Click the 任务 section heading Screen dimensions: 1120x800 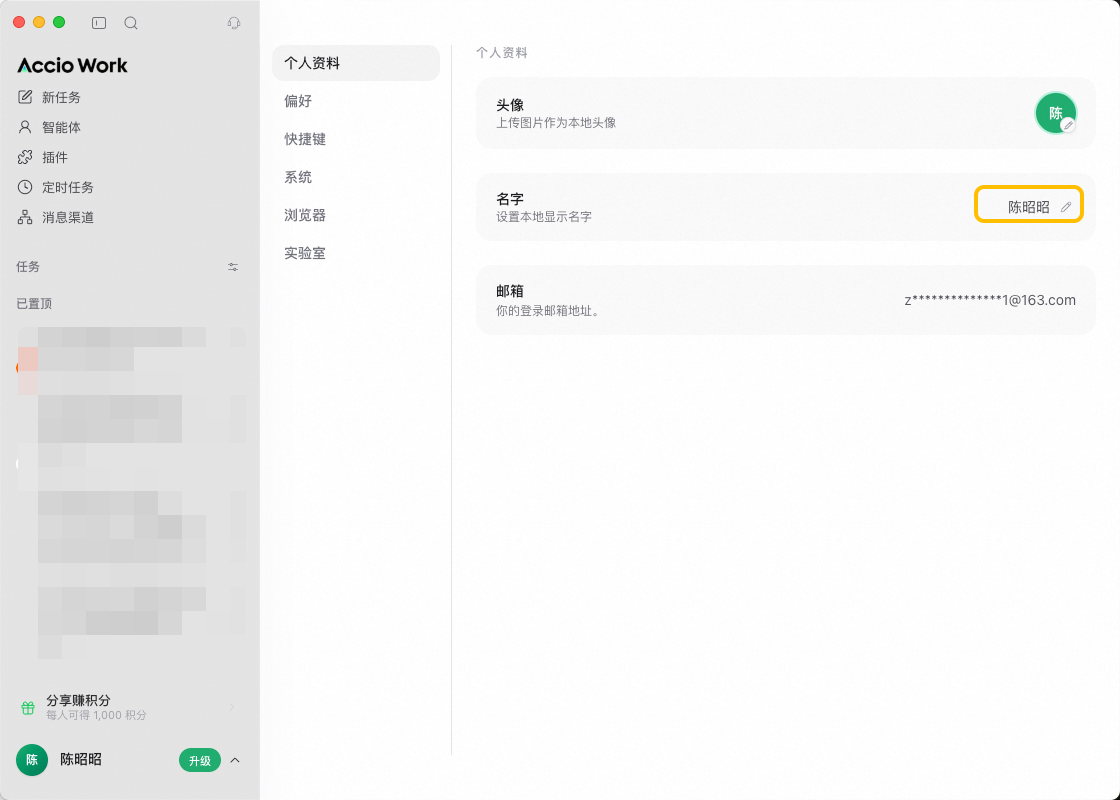(28, 266)
